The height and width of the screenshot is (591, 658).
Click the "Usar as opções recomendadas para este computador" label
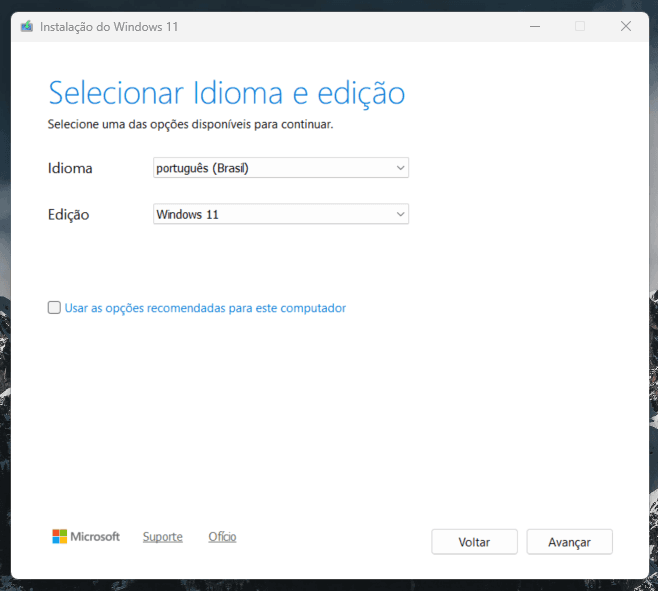click(x=205, y=308)
